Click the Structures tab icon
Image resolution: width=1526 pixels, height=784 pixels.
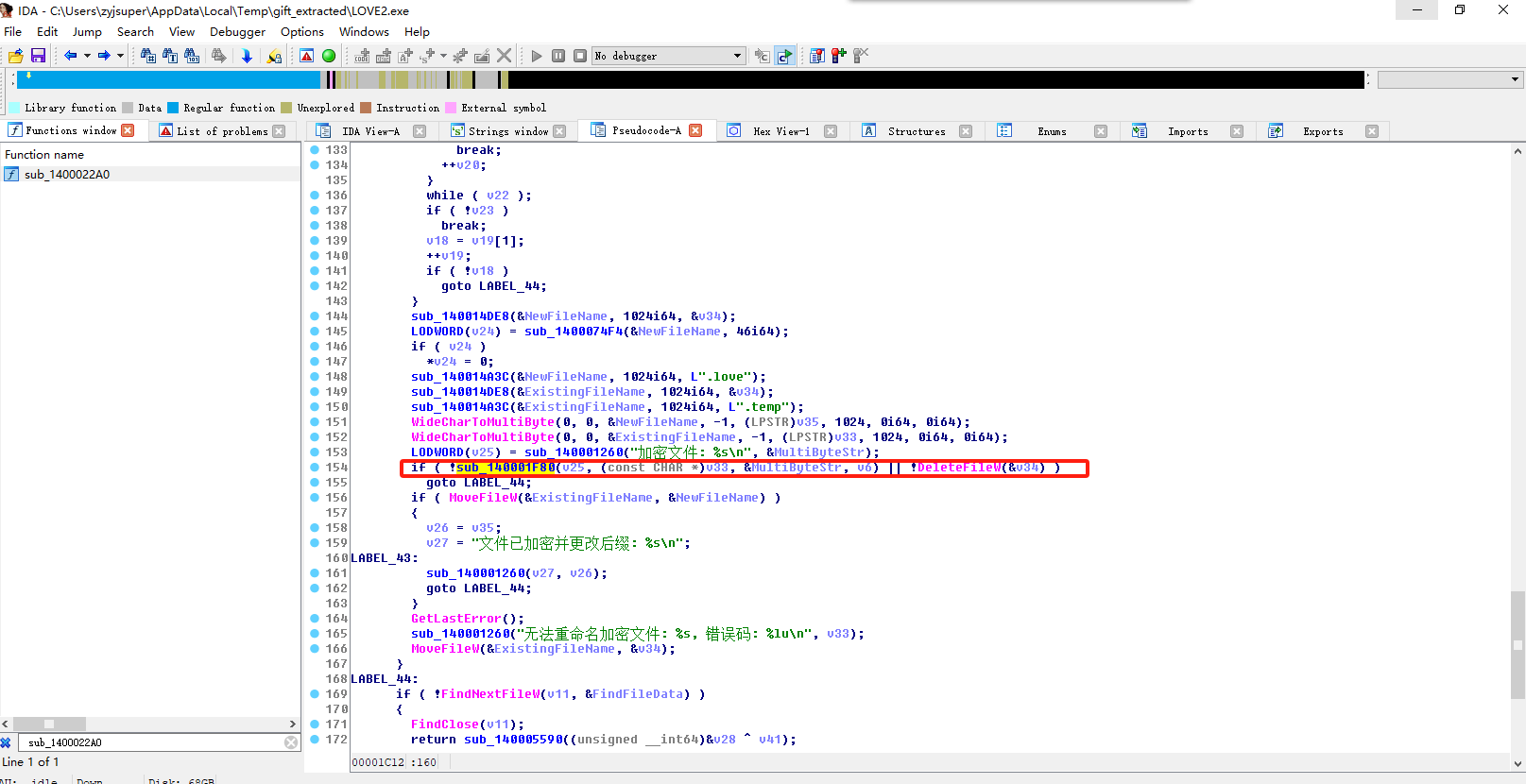pos(869,131)
